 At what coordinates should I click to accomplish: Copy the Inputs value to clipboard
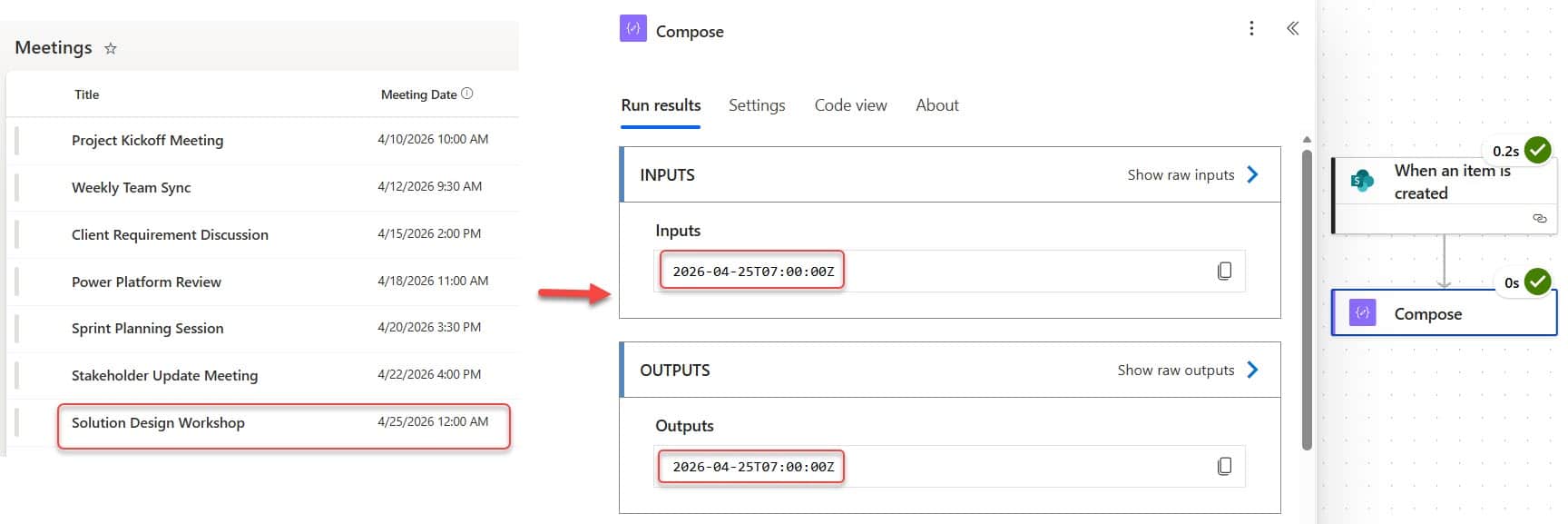[1224, 271]
